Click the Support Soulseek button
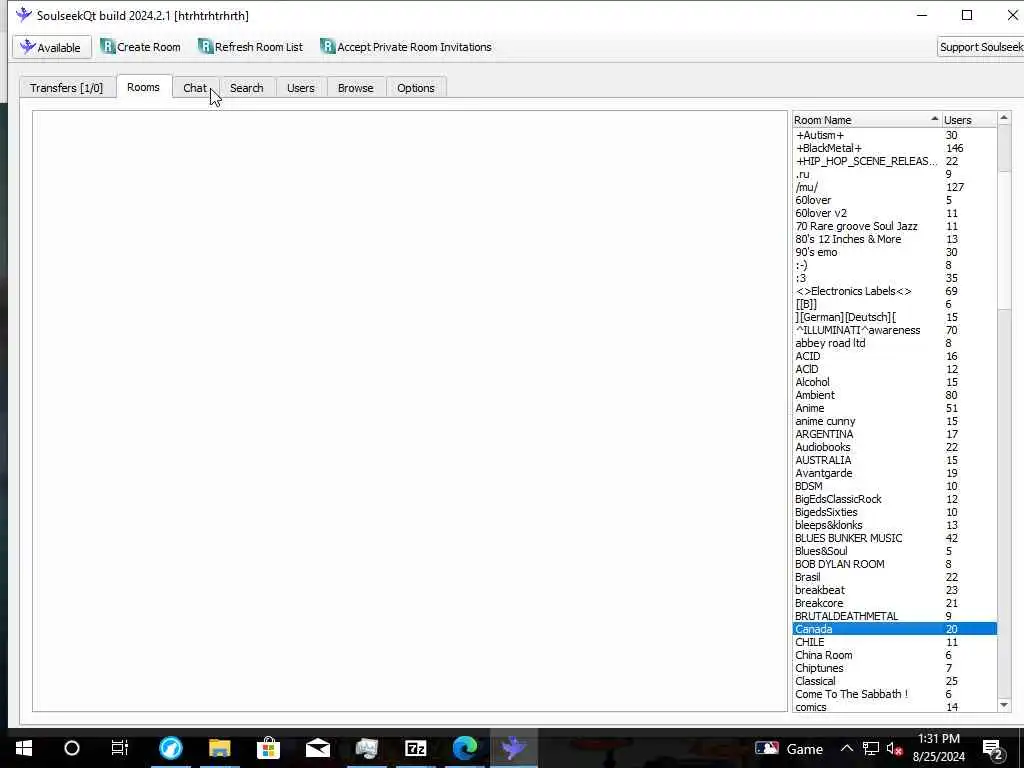The width and height of the screenshot is (1024, 768). coord(980,47)
